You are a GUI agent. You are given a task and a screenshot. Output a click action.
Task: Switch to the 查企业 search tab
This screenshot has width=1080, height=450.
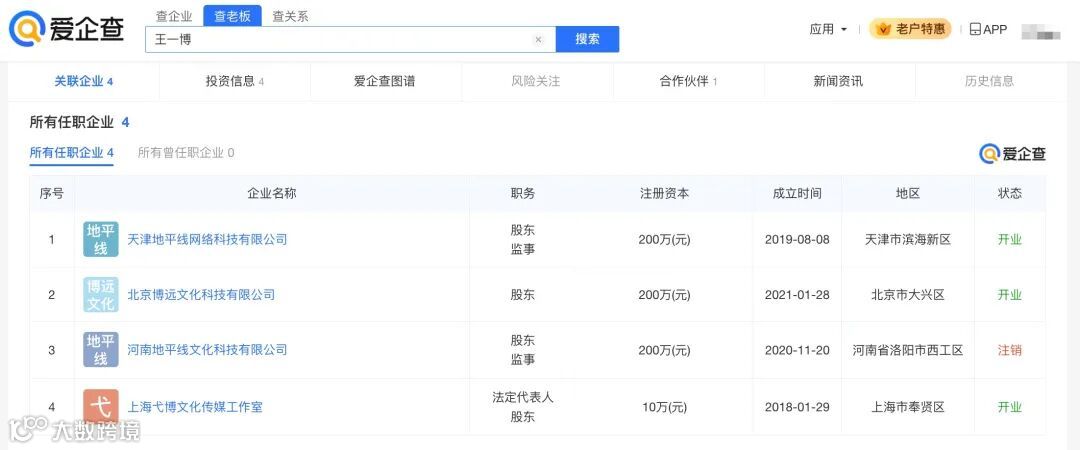(174, 17)
